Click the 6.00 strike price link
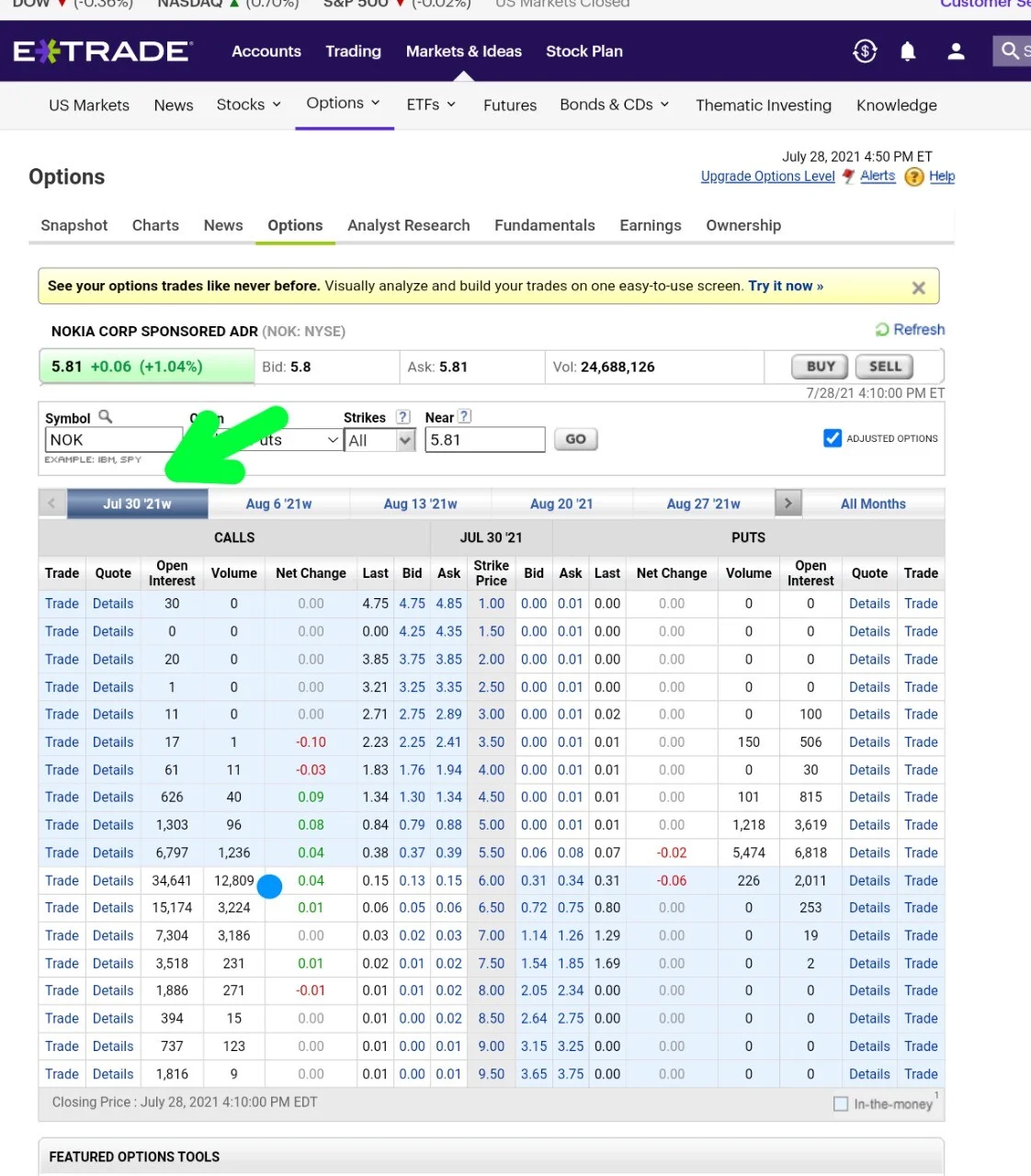The width and height of the screenshot is (1031, 1176). point(492,880)
